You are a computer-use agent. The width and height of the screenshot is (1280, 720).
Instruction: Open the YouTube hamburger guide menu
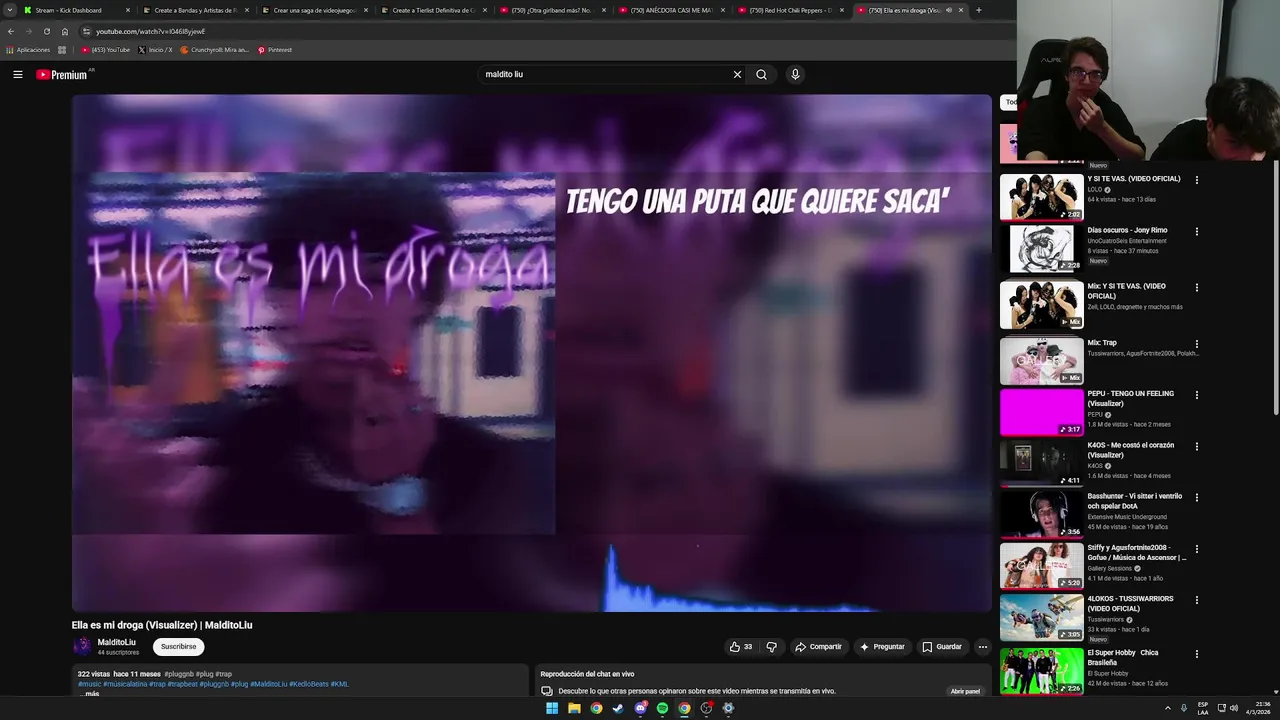tap(17, 74)
